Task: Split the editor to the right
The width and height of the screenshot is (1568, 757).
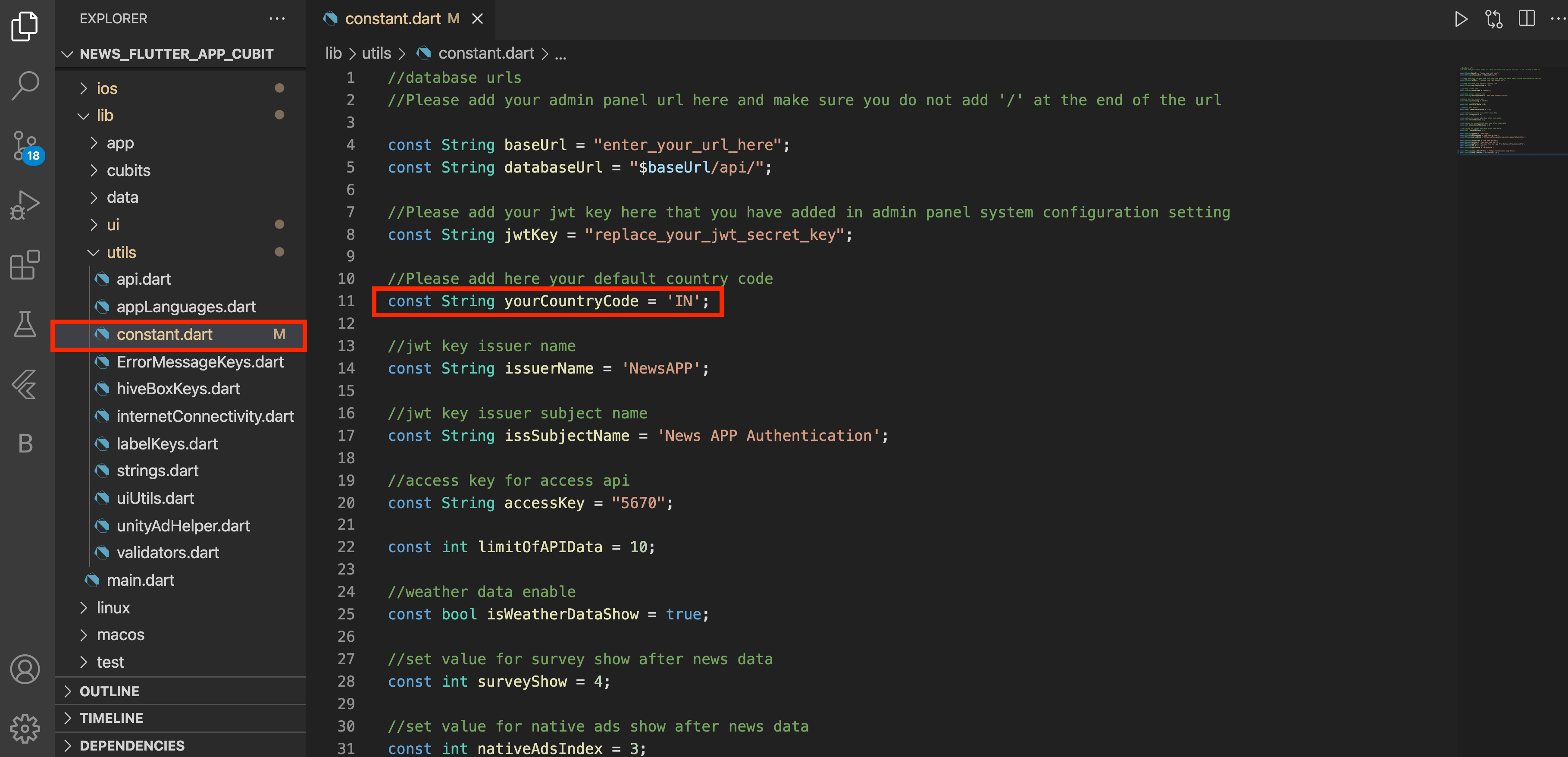Action: pyautogui.click(x=1526, y=19)
